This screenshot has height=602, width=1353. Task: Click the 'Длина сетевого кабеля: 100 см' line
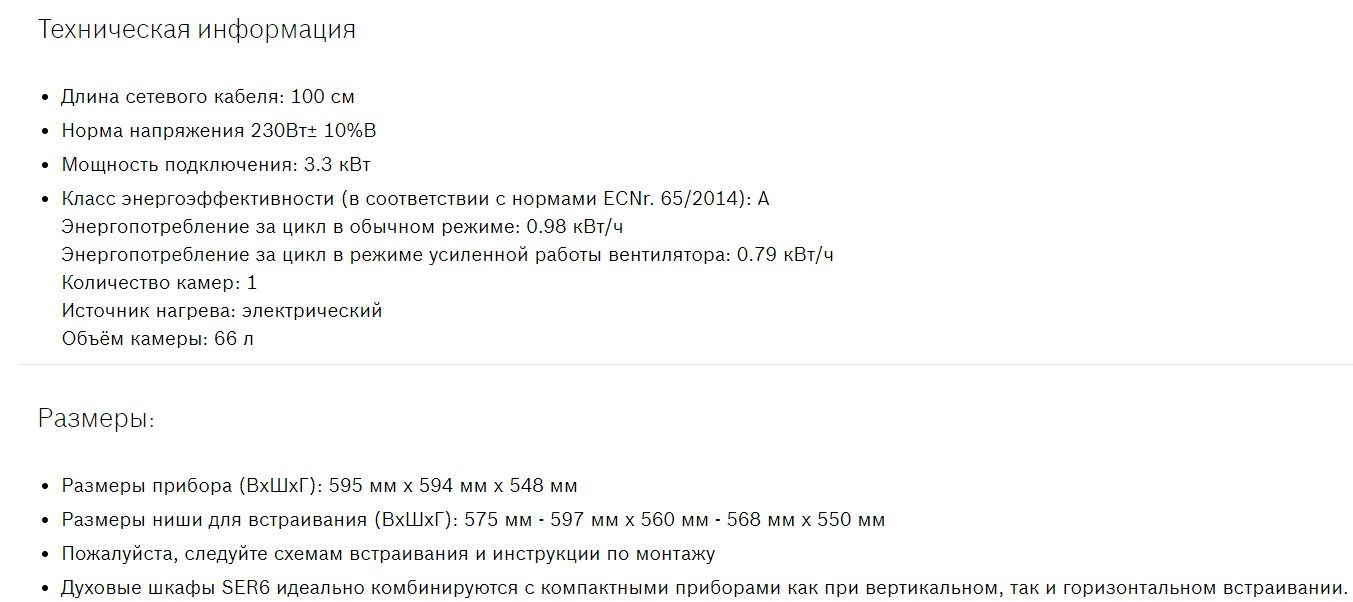(x=208, y=97)
